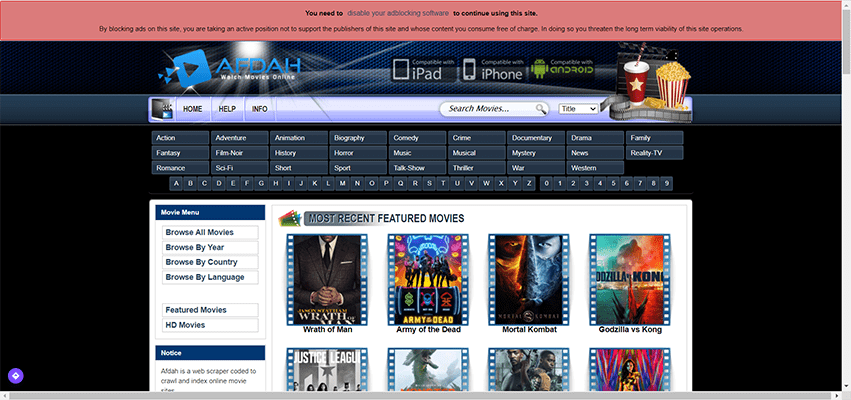Viewport: 851px width, 400px height.
Task: Open Wrath of Man poster thumbnail
Action: pos(327,280)
